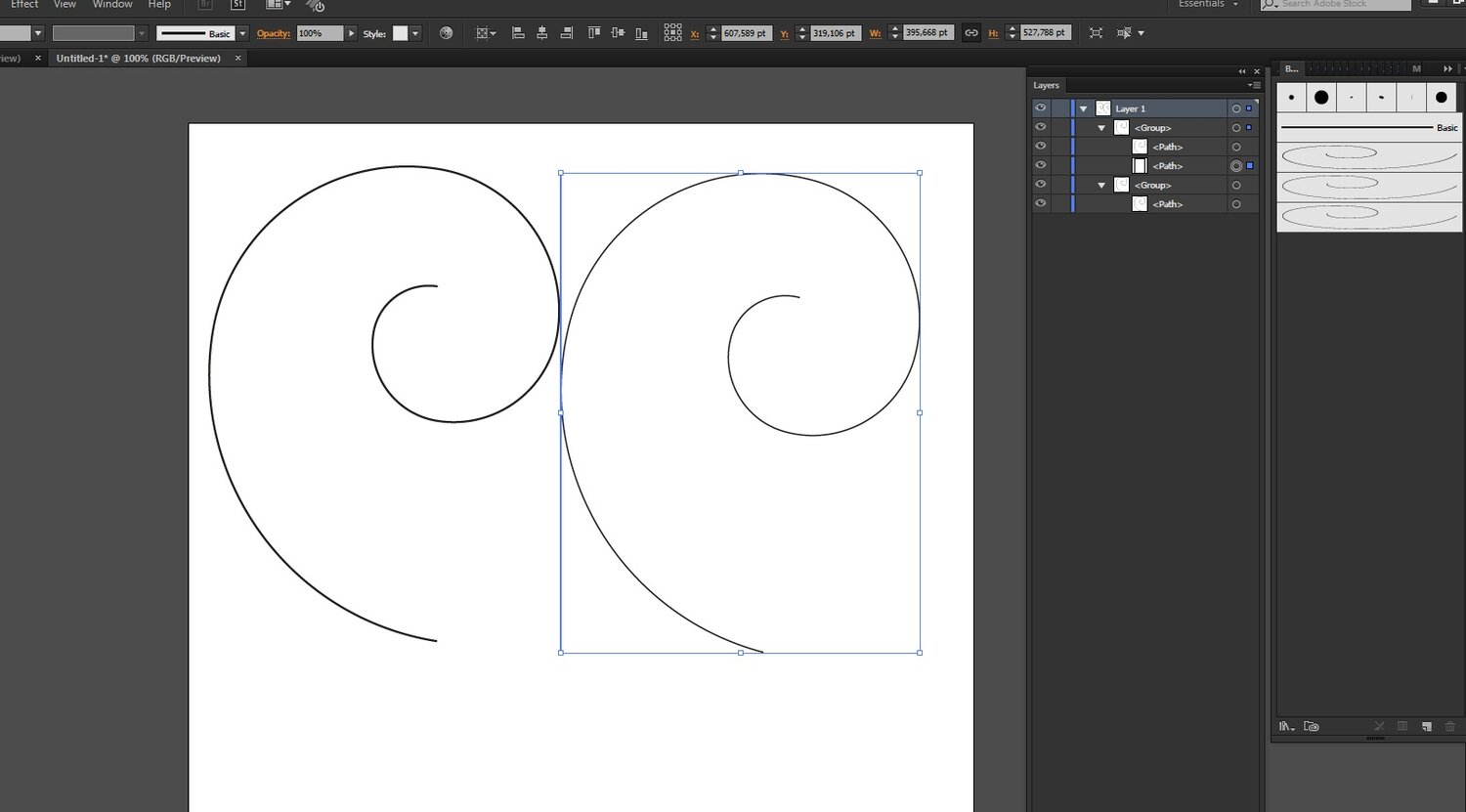Open the Window menu
1466x812 pixels.
112,5
